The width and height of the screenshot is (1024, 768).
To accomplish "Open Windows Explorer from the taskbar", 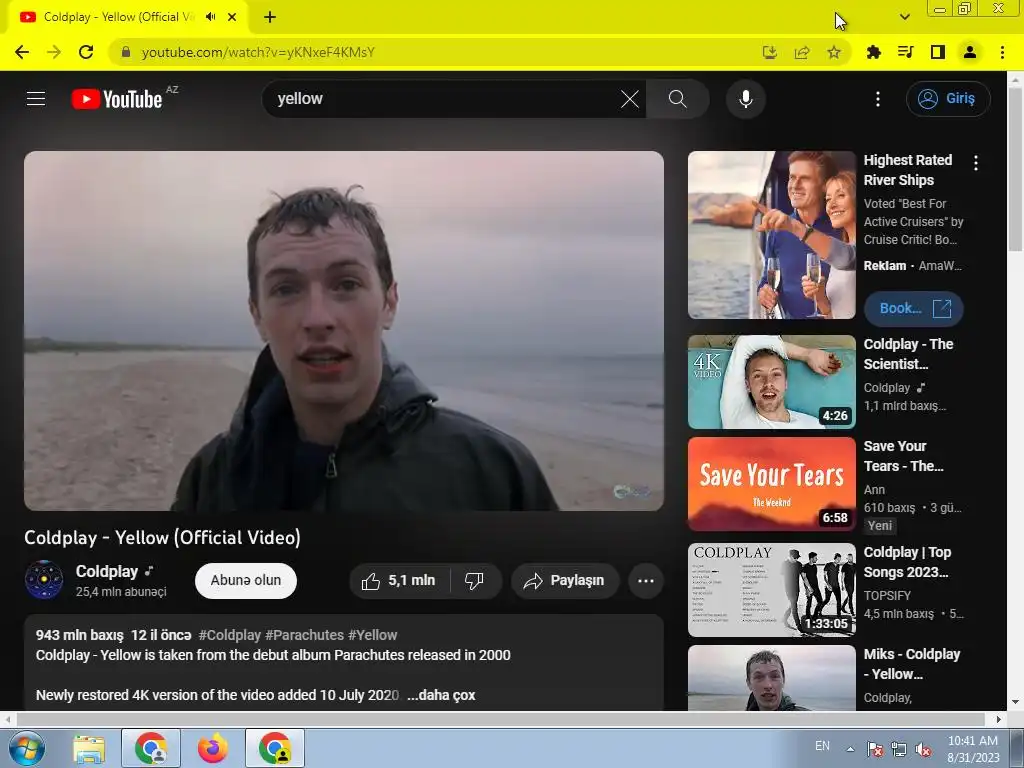I will click(x=89, y=748).
